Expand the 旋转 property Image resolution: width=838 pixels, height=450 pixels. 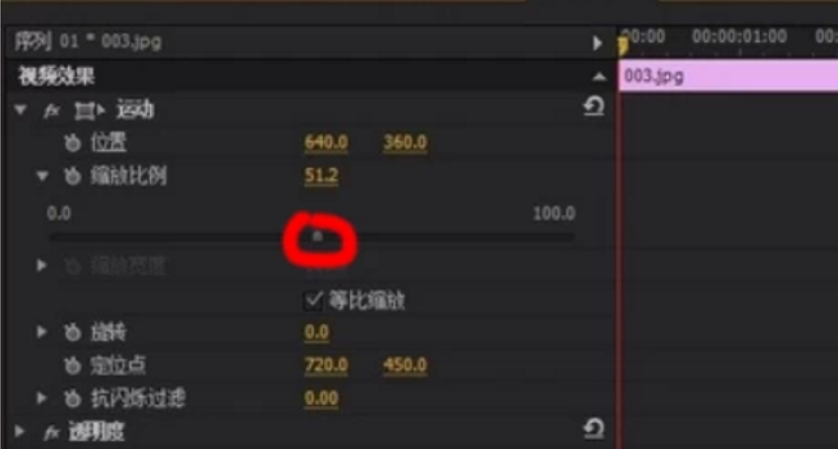coord(42,332)
